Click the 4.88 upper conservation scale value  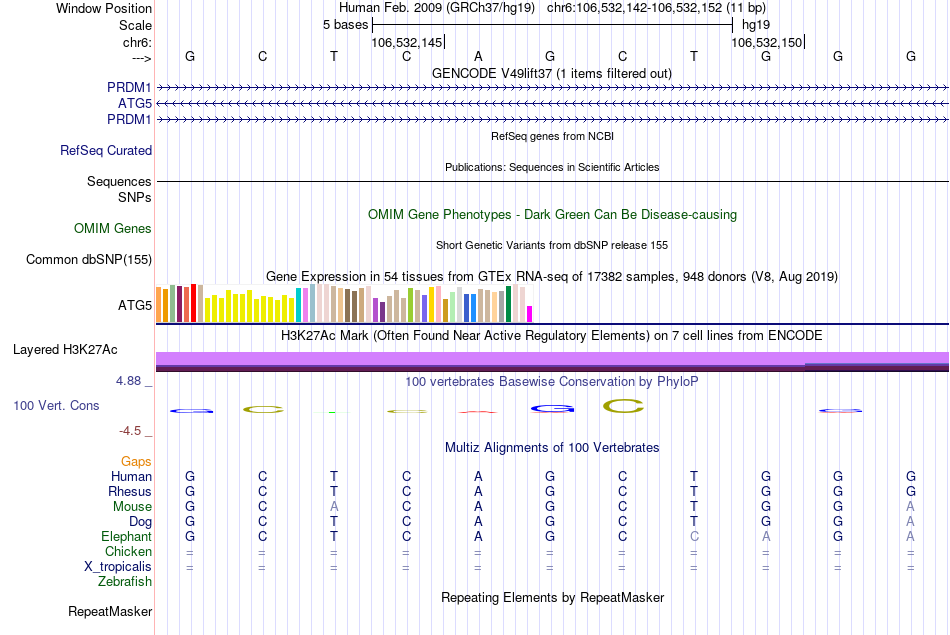coord(128,381)
